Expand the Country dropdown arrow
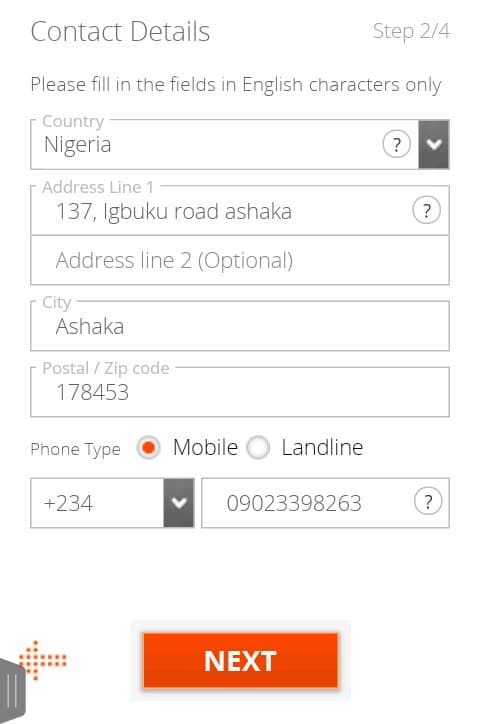Screen dimensions: 480x724 [434, 145]
